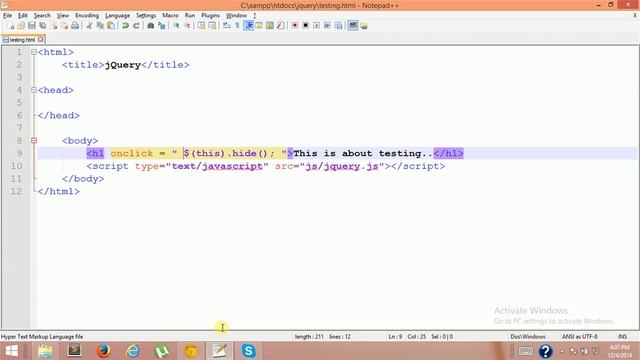This screenshot has height=360, width=640.
Task: Toggle Word Wrap in the toolbar
Action: [227, 26]
